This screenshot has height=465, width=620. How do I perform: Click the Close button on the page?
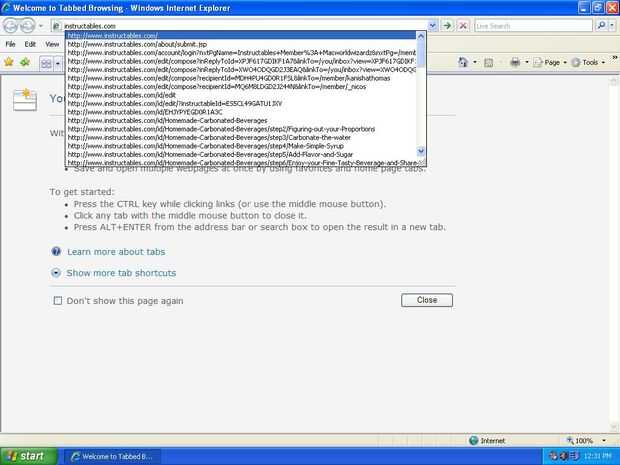427,300
